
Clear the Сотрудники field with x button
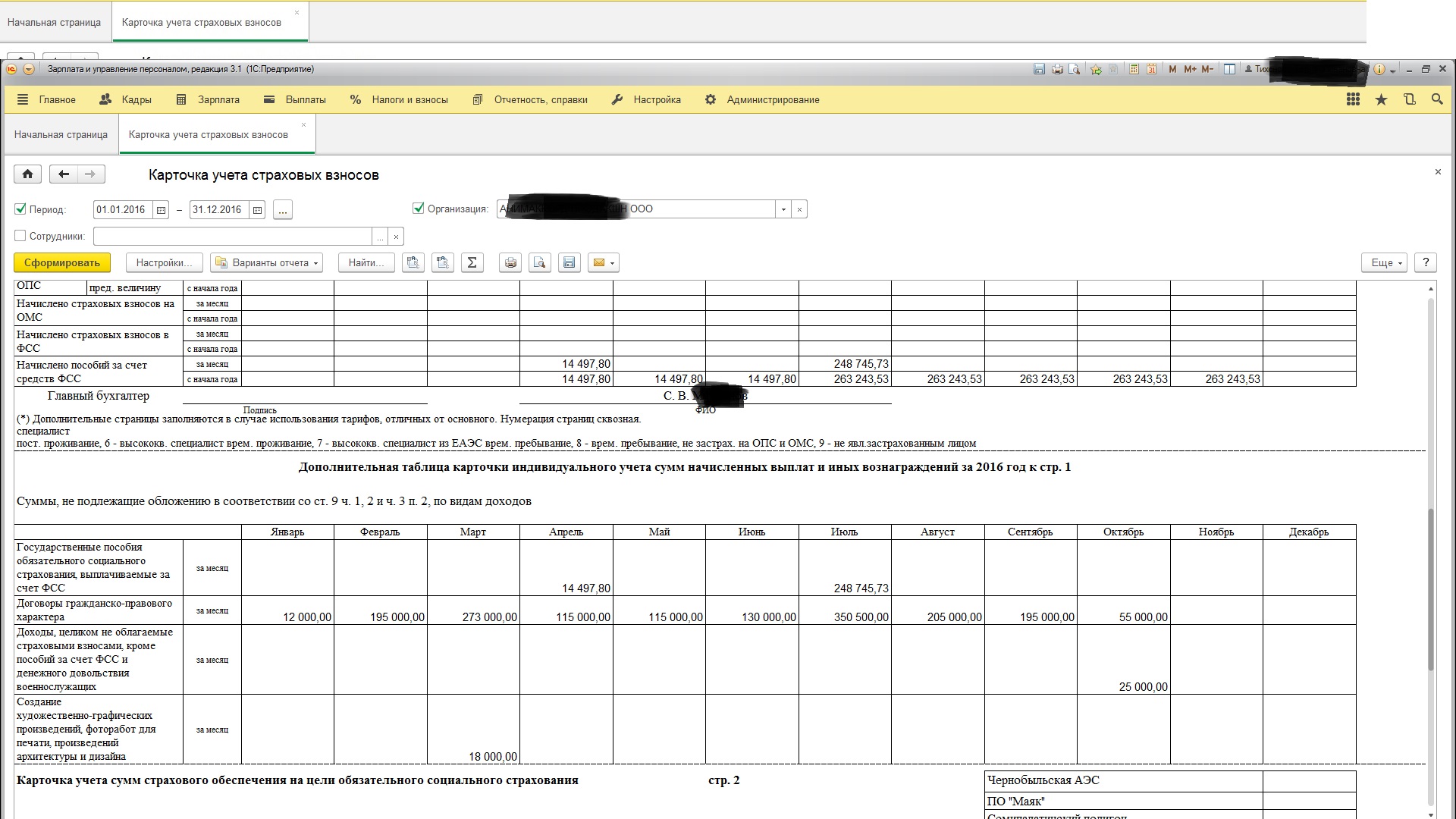pyautogui.click(x=396, y=237)
